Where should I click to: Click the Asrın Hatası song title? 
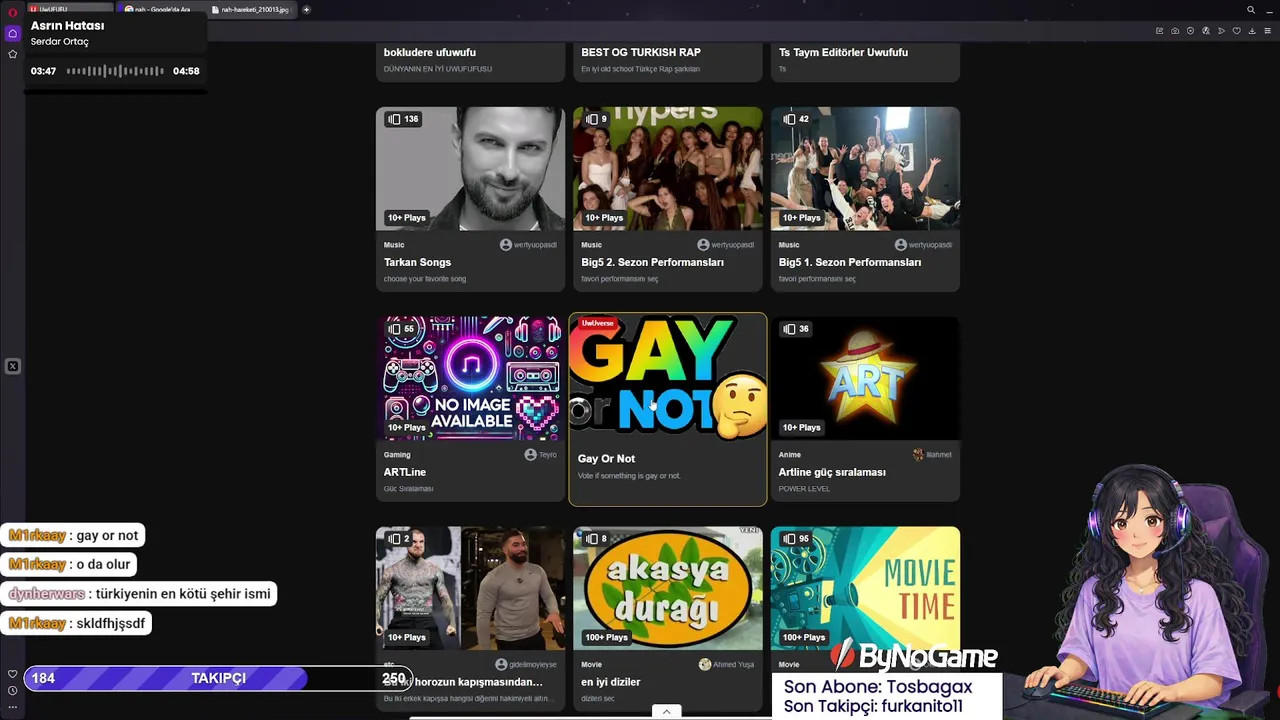click(x=67, y=26)
